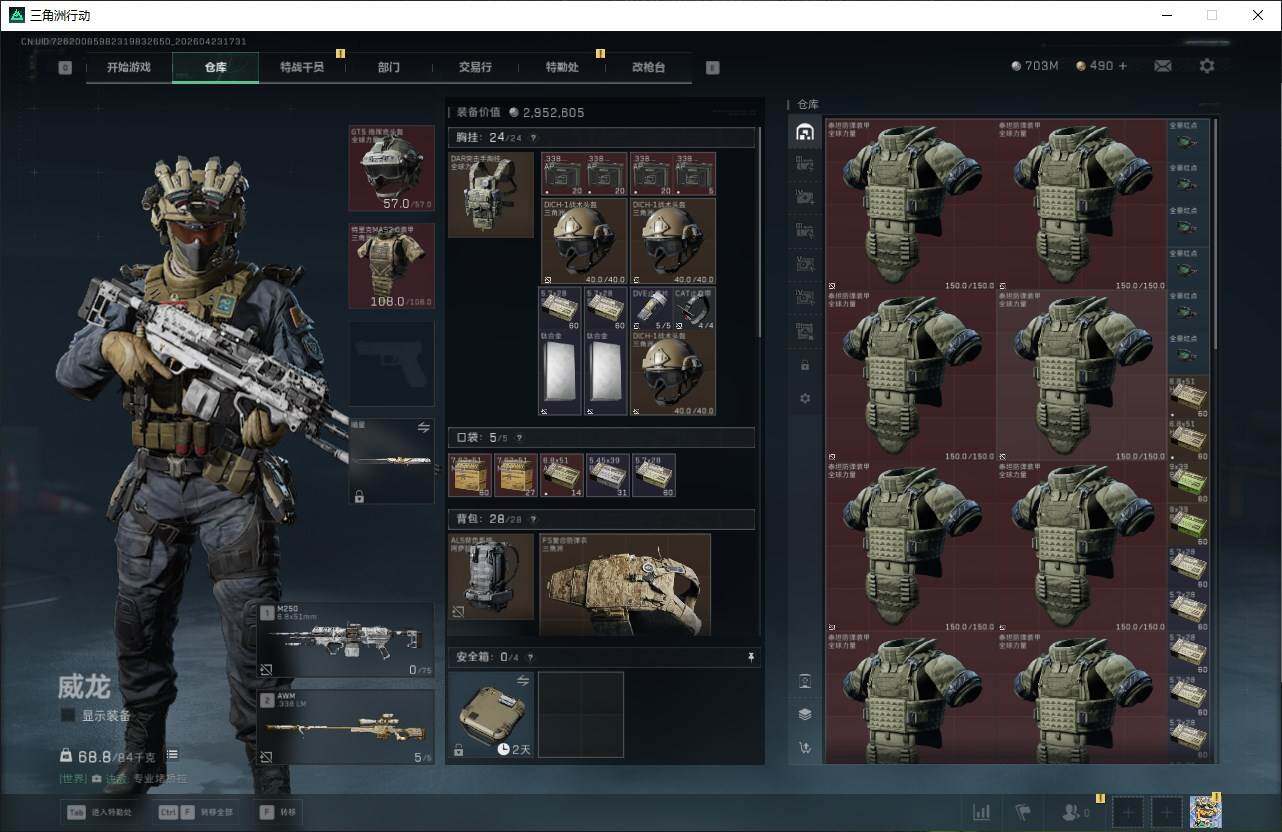Open the 交易行 tab
The height and width of the screenshot is (832, 1282).
475,67
